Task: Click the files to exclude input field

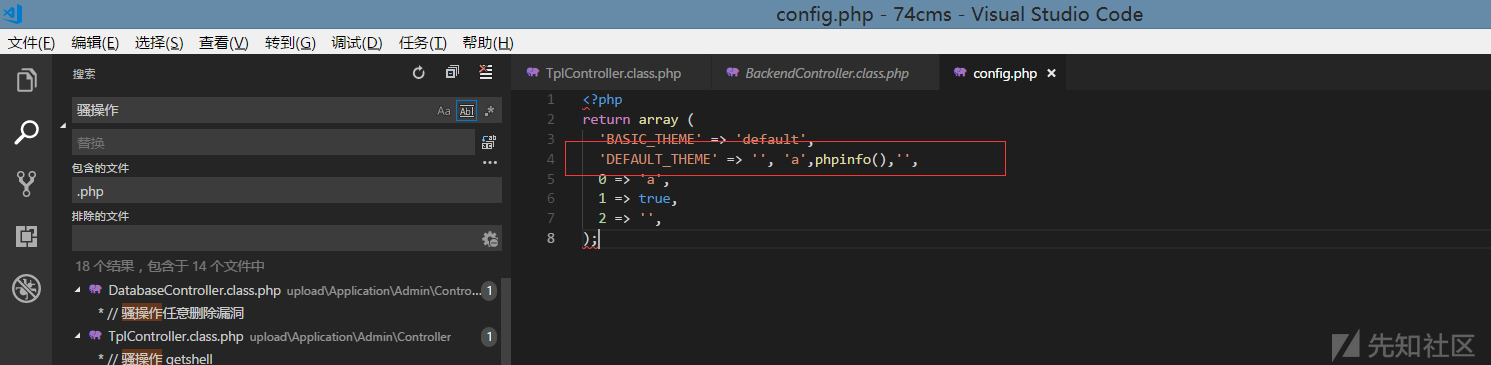Action: (276, 238)
